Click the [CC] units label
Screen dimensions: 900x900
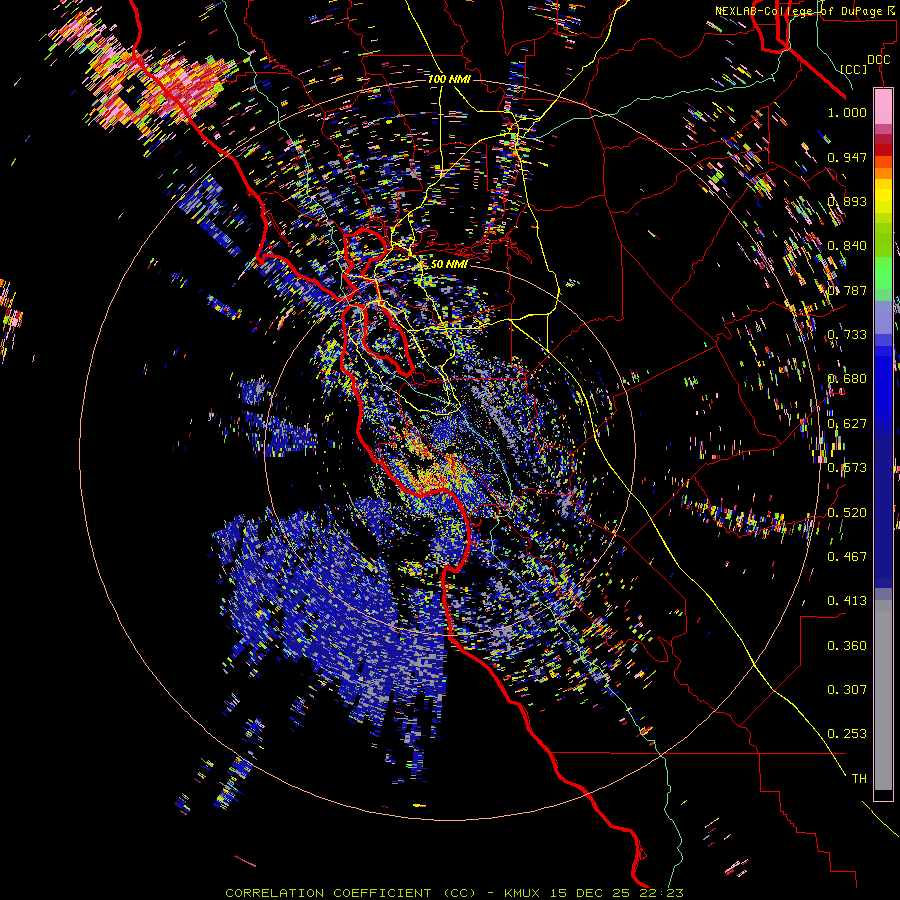[854, 69]
